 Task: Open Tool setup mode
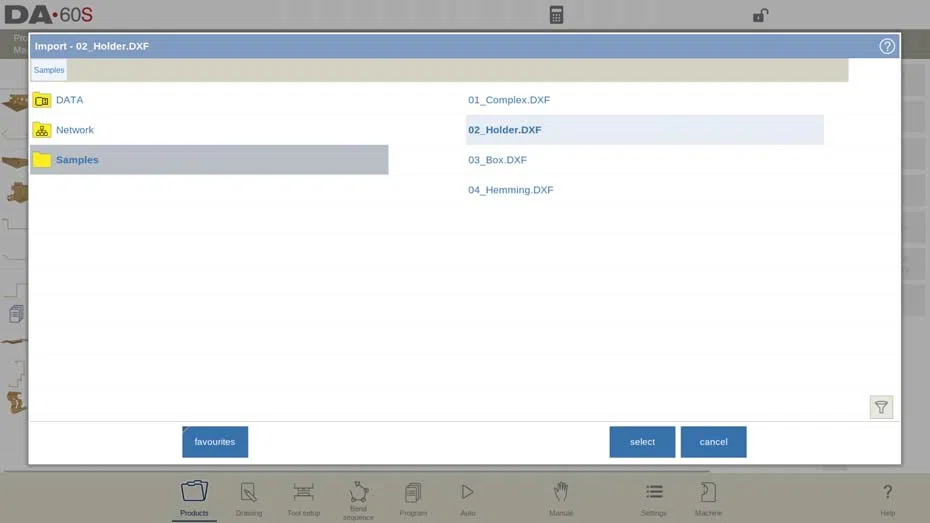click(303, 498)
